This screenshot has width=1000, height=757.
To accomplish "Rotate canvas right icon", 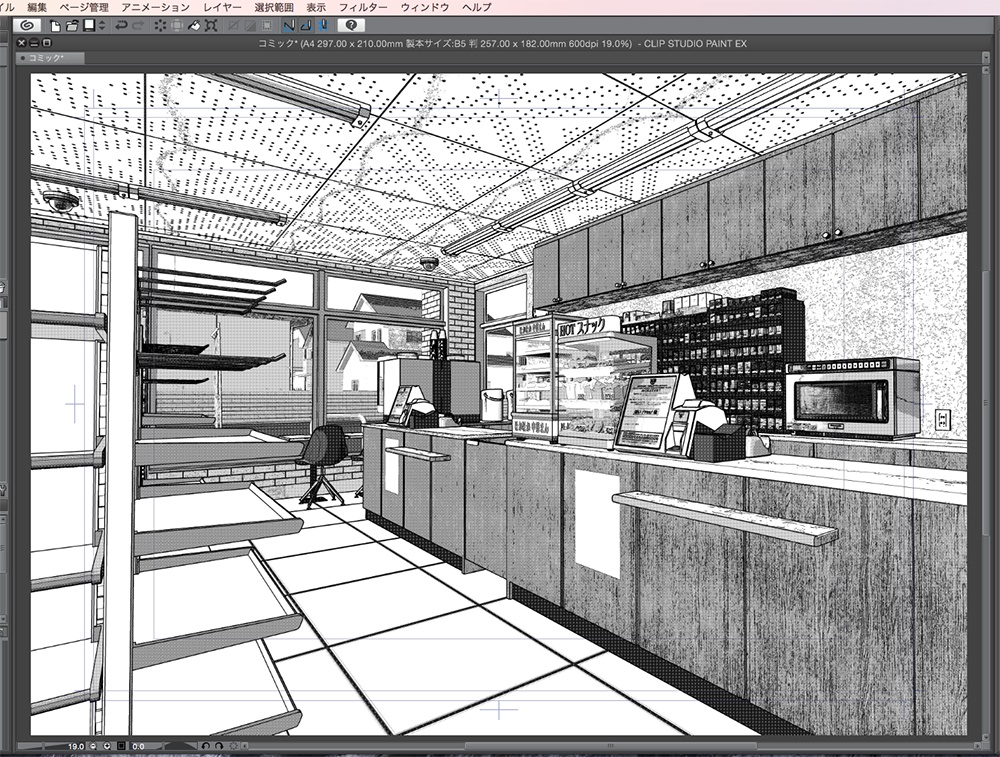I will tap(219, 746).
